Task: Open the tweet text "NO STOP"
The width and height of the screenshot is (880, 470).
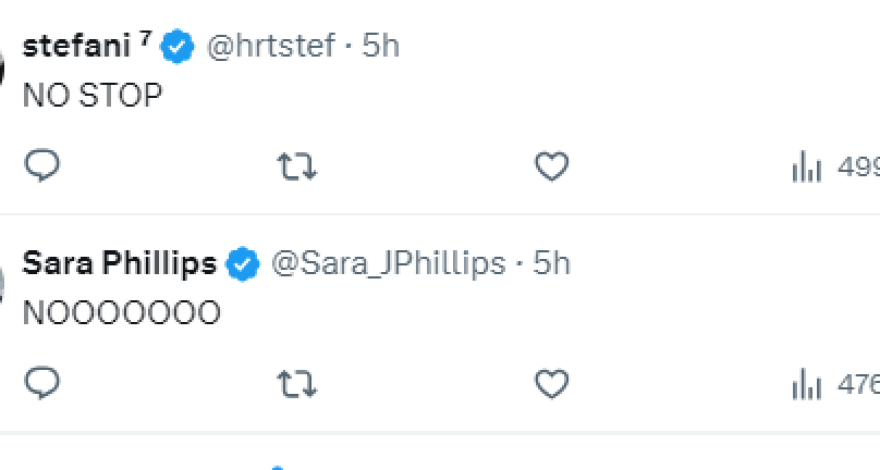Action: click(x=92, y=96)
